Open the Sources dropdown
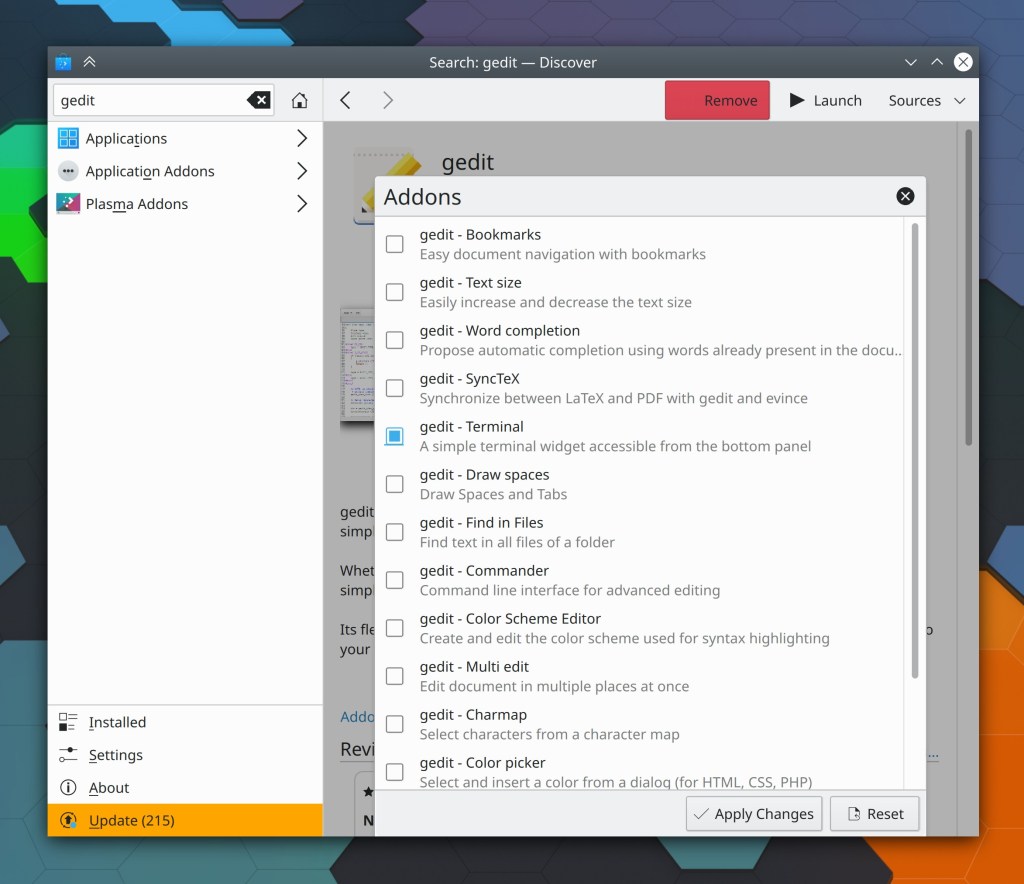The height and width of the screenshot is (884, 1024). (x=926, y=100)
